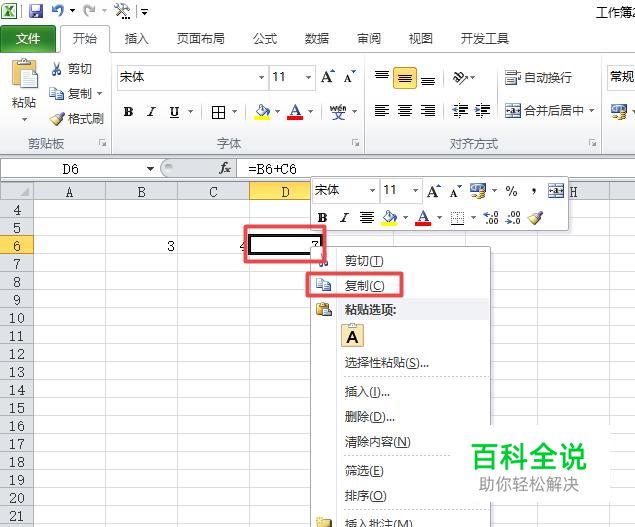Click decrease decimal in mini toolbar
The width and height of the screenshot is (635, 527).
click(513, 218)
